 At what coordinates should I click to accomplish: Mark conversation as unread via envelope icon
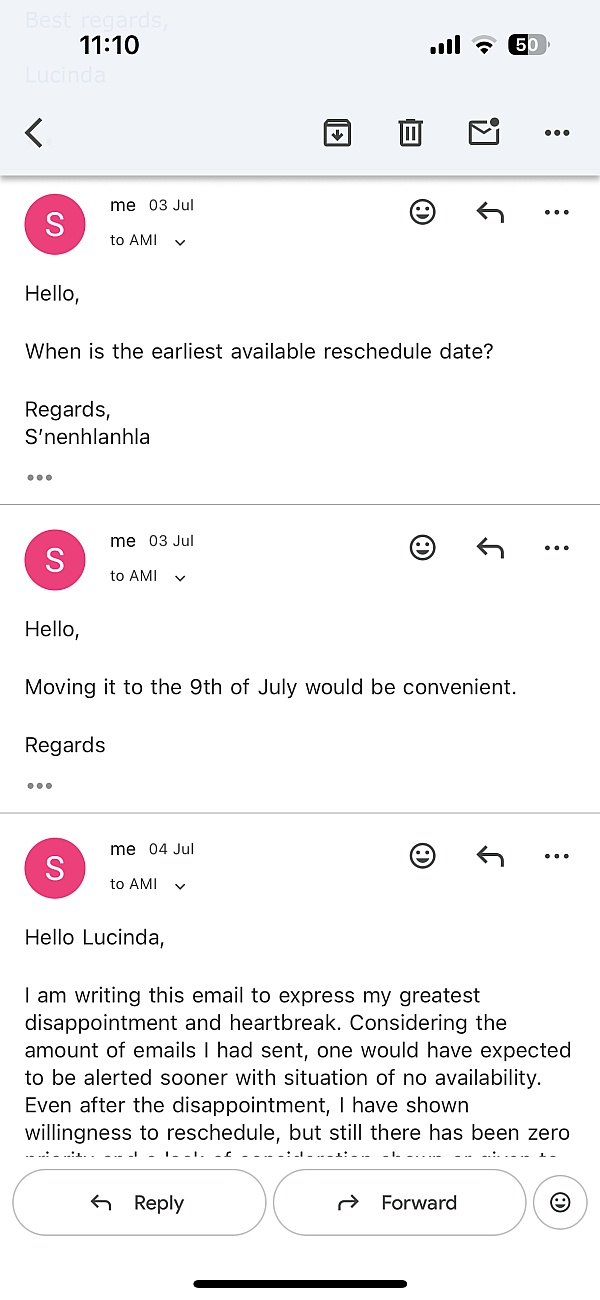484,132
